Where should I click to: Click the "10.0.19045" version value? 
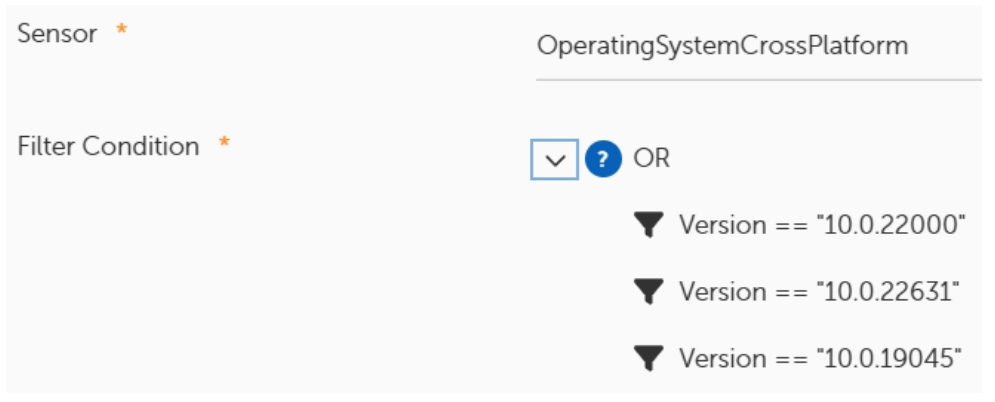point(889,357)
